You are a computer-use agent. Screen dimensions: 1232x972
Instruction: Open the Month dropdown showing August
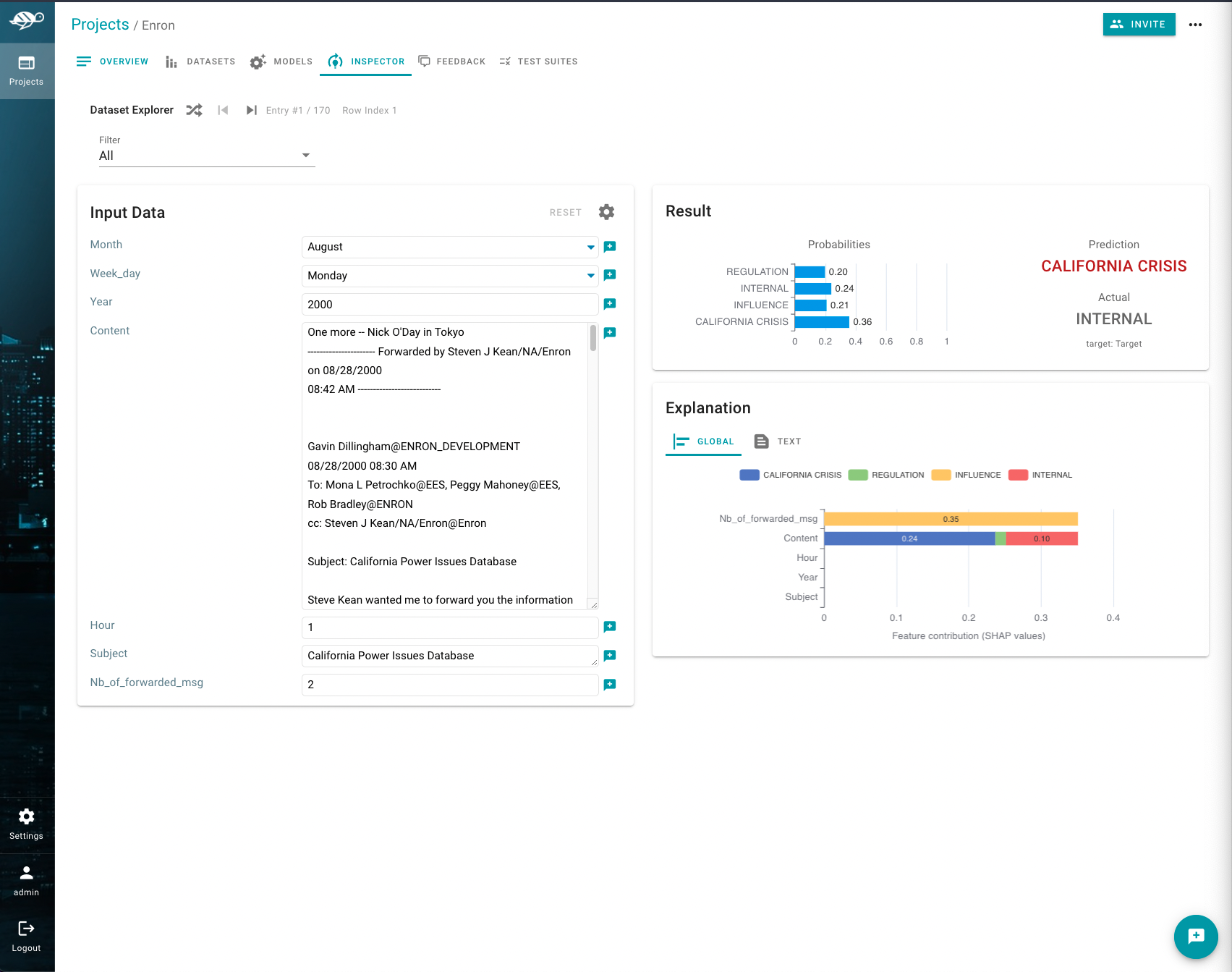coord(449,247)
